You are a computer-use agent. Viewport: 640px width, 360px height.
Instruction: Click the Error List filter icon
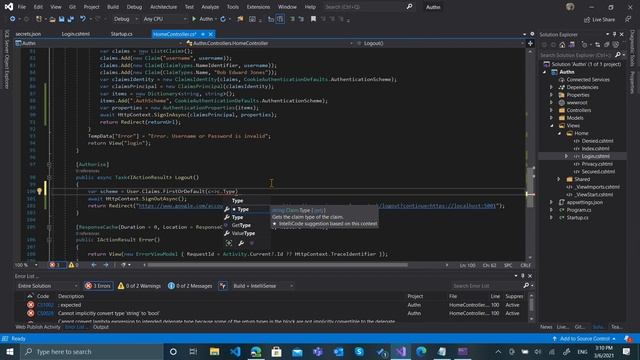223,286
